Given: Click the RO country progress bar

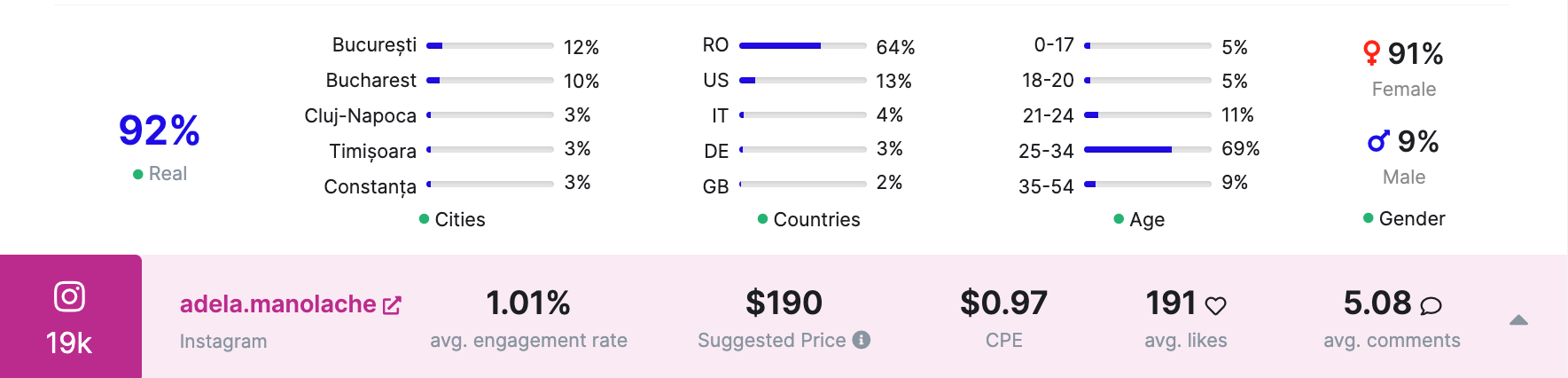Looking at the screenshot, I should (x=802, y=45).
